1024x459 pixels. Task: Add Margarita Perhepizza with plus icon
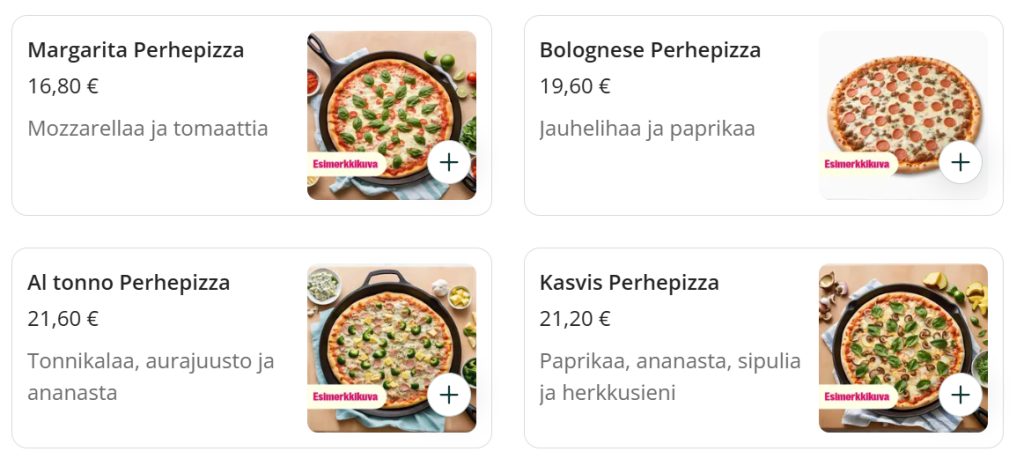449,162
